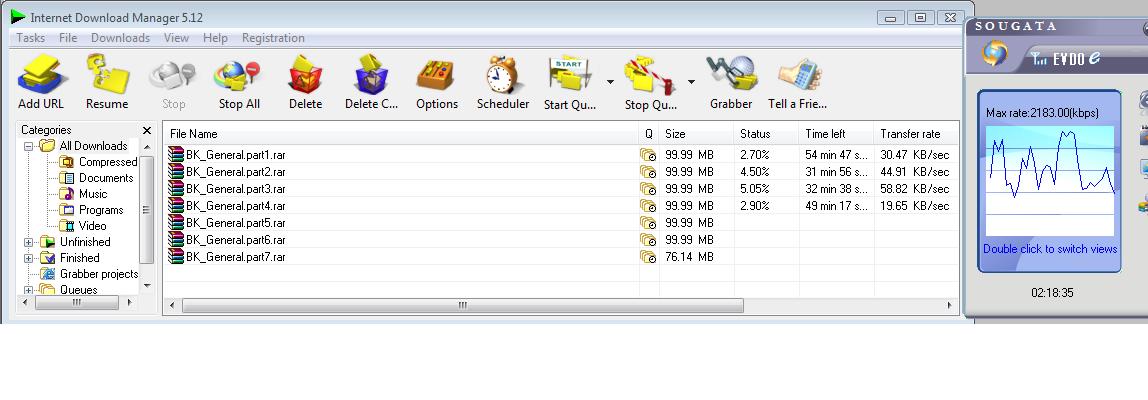The height and width of the screenshot is (400, 1148).
Task: Click the Categories horizontal scrollbar thumb
Action: point(76,302)
